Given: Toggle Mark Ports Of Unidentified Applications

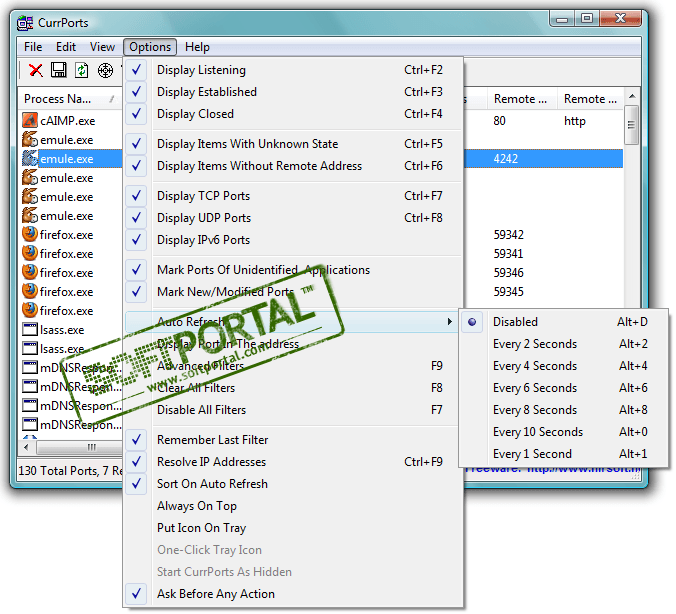Looking at the screenshot, I should tap(293, 270).
